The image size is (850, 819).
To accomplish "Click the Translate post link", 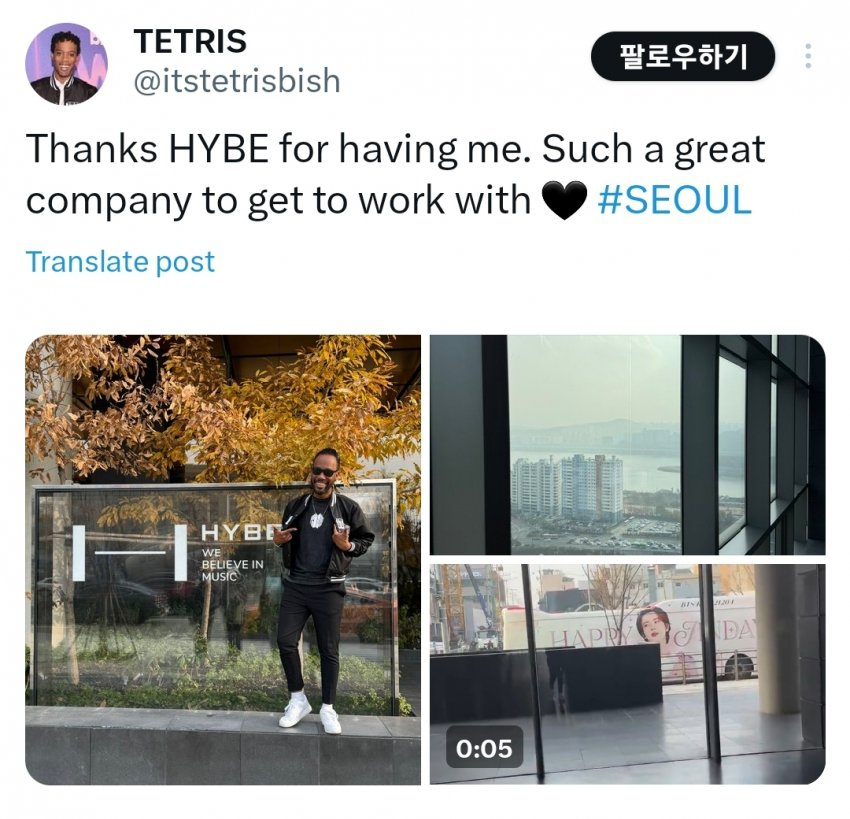I will (x=120, y=262).
